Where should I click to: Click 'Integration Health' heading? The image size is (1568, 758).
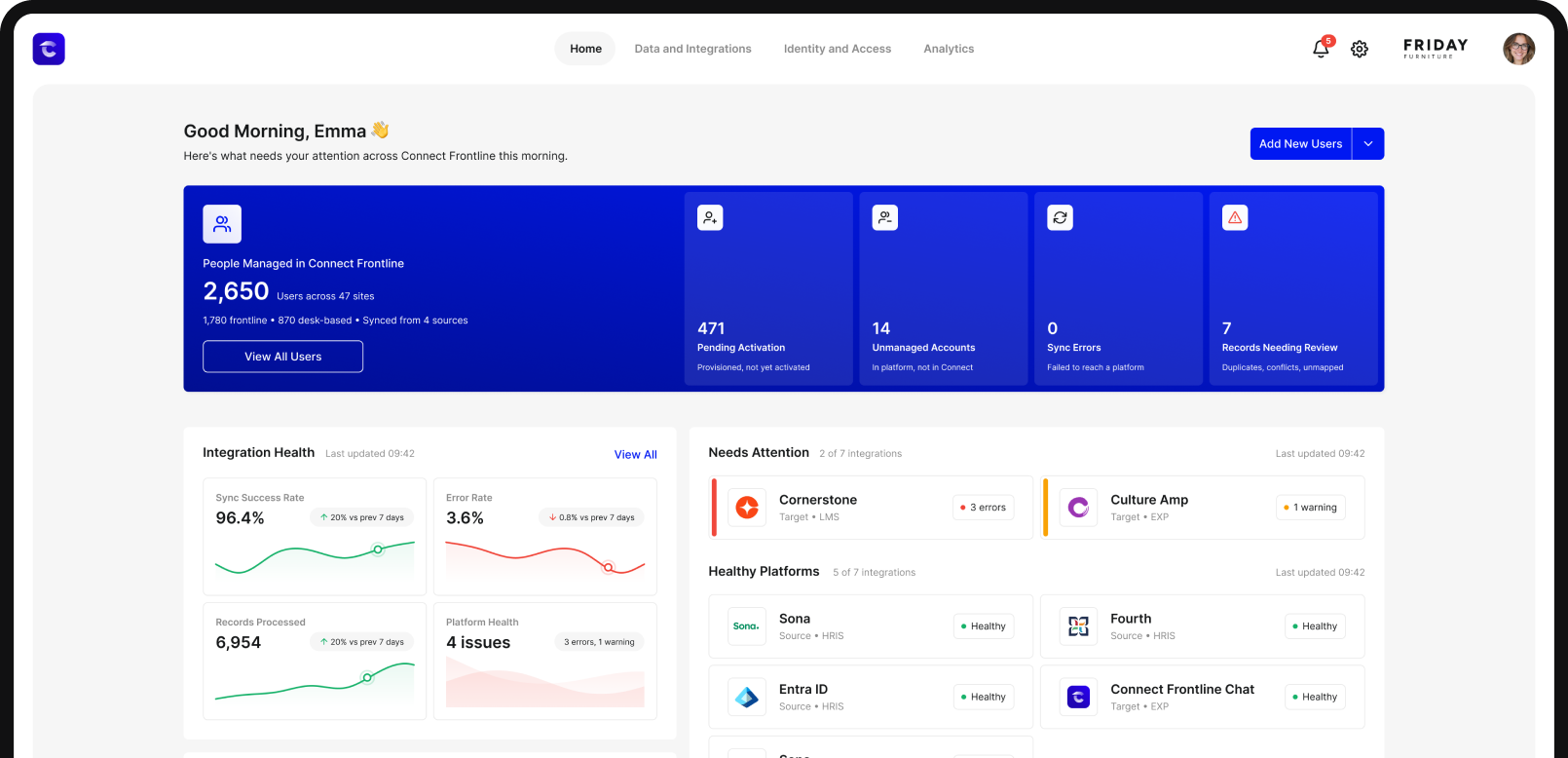click(258, 453)
